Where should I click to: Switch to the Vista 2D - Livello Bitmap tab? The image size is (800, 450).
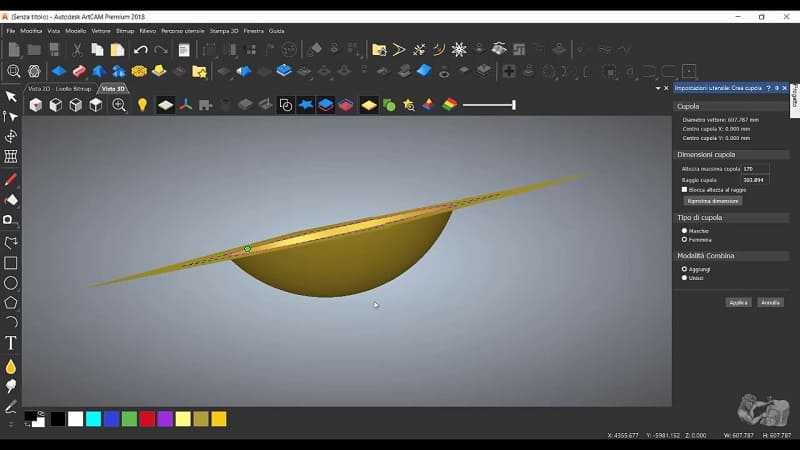pos(59,89)
